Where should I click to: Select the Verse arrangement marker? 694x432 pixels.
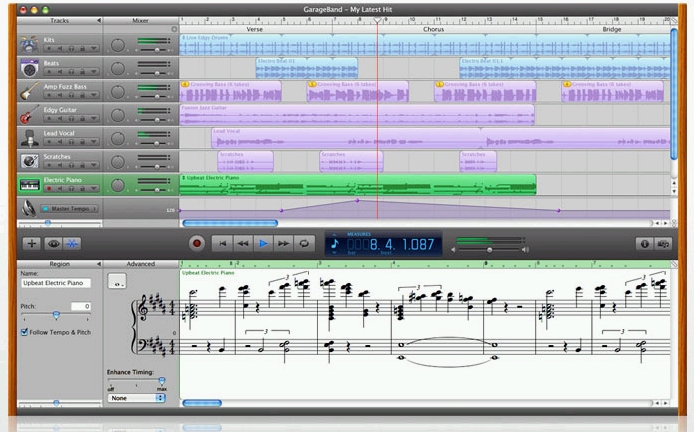(x=255, y=29)
